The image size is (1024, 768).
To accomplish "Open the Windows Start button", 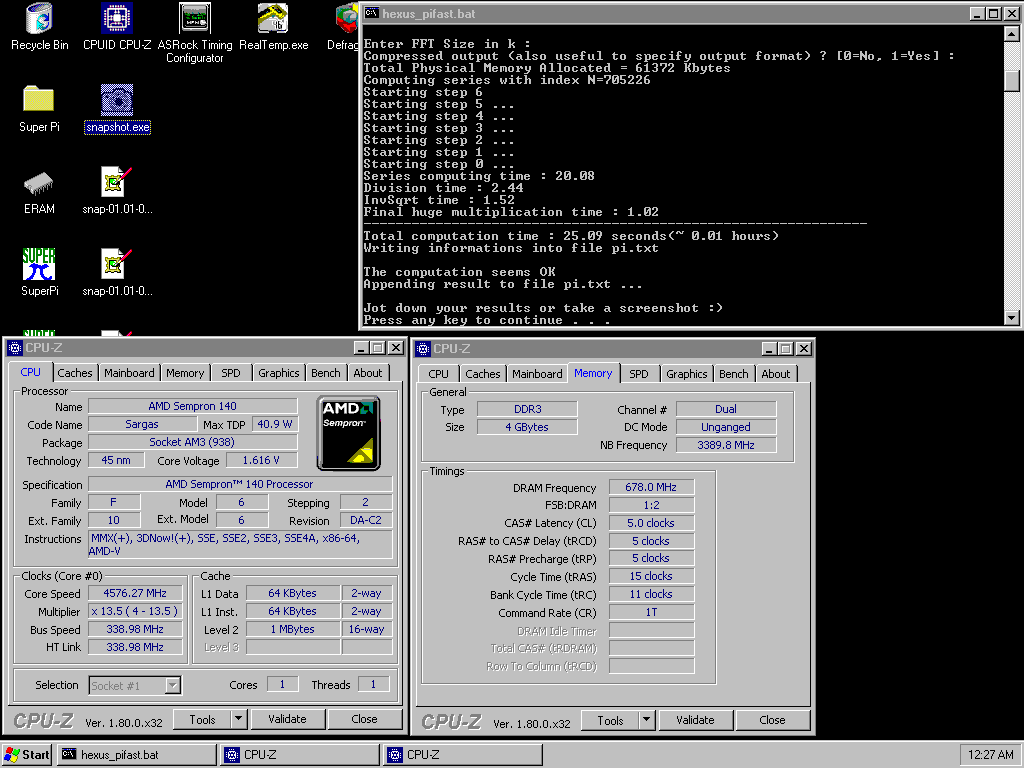I will click(x=27, y=754).
